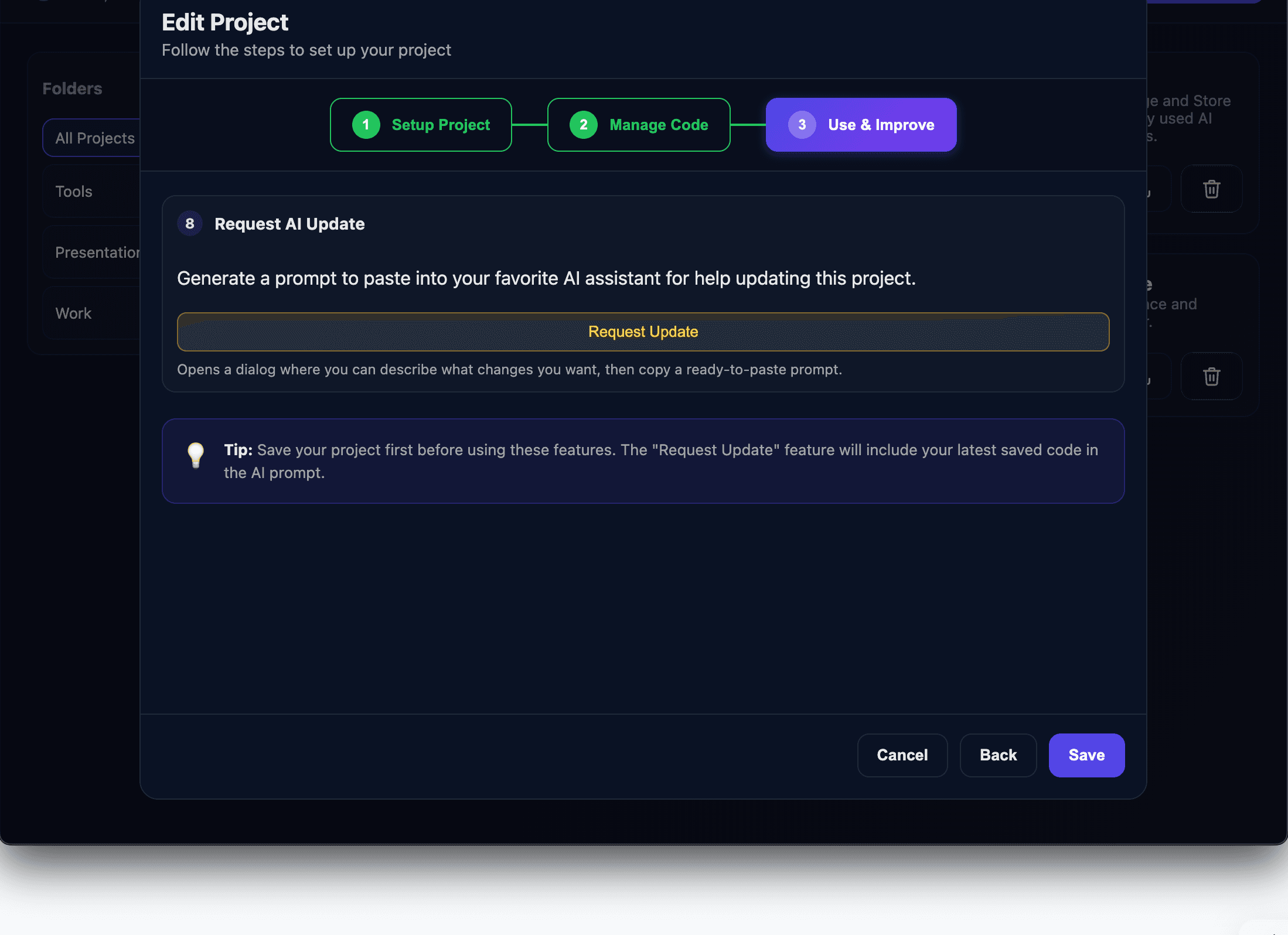
Task: Click the purple circle 3 step icon
Action: 800,125
